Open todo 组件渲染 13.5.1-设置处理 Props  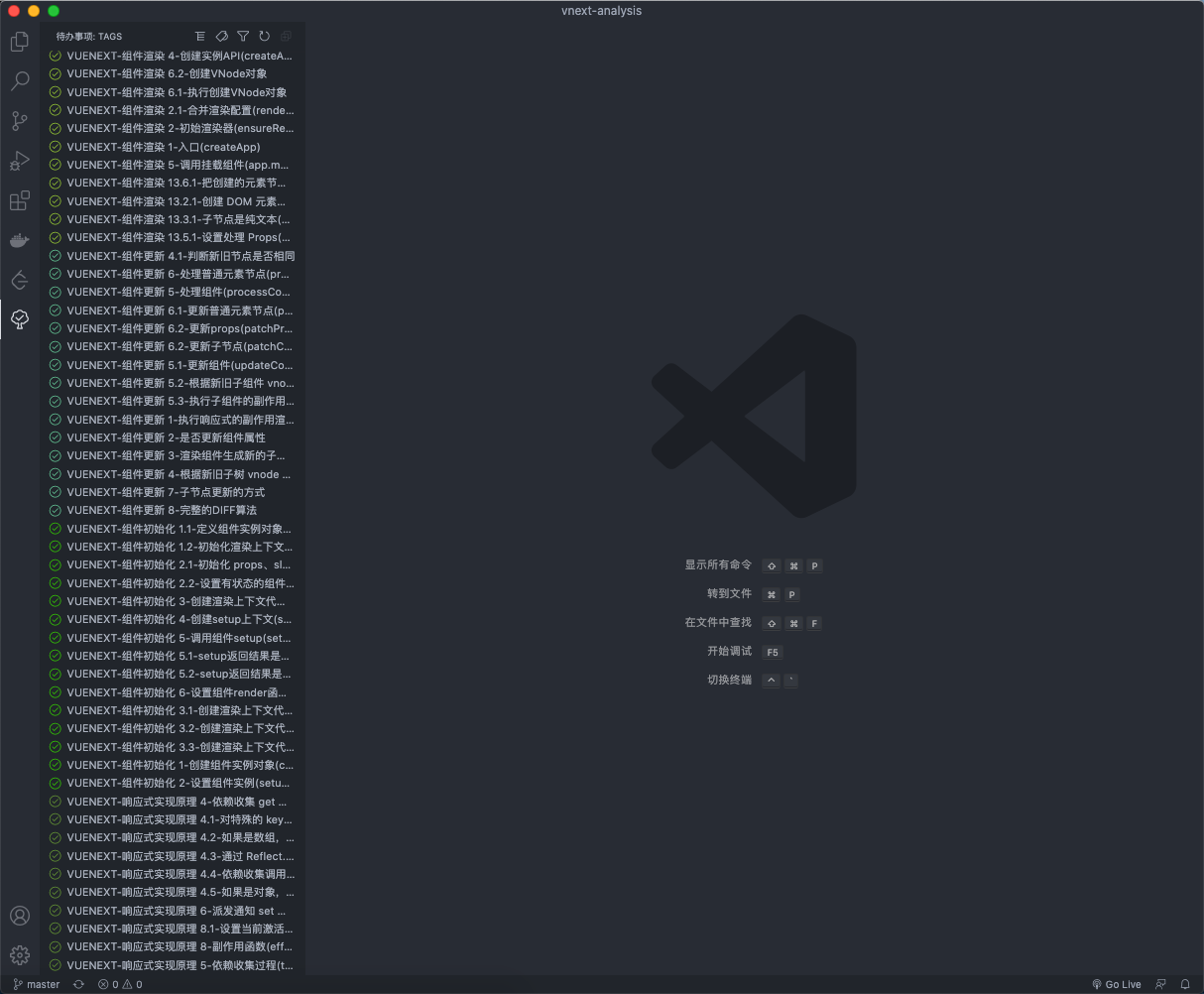pyautogui.click(x=173, y=237)
